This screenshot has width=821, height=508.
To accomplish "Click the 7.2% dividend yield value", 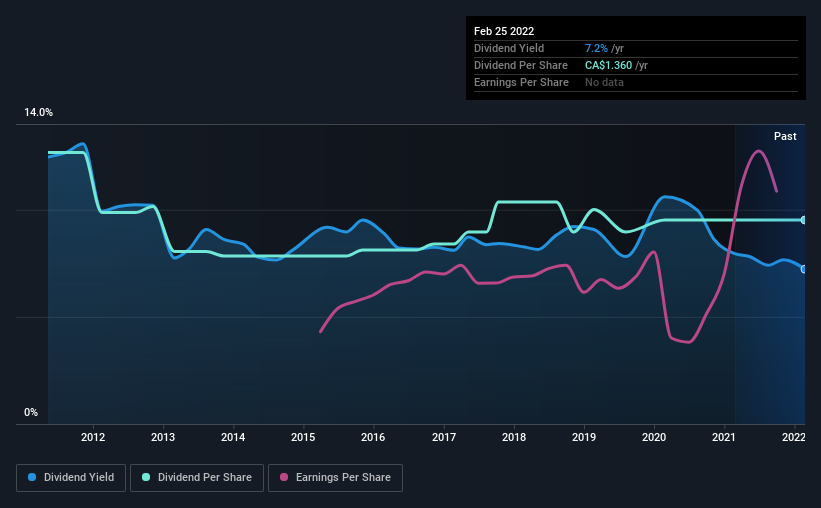I will 596,48.
